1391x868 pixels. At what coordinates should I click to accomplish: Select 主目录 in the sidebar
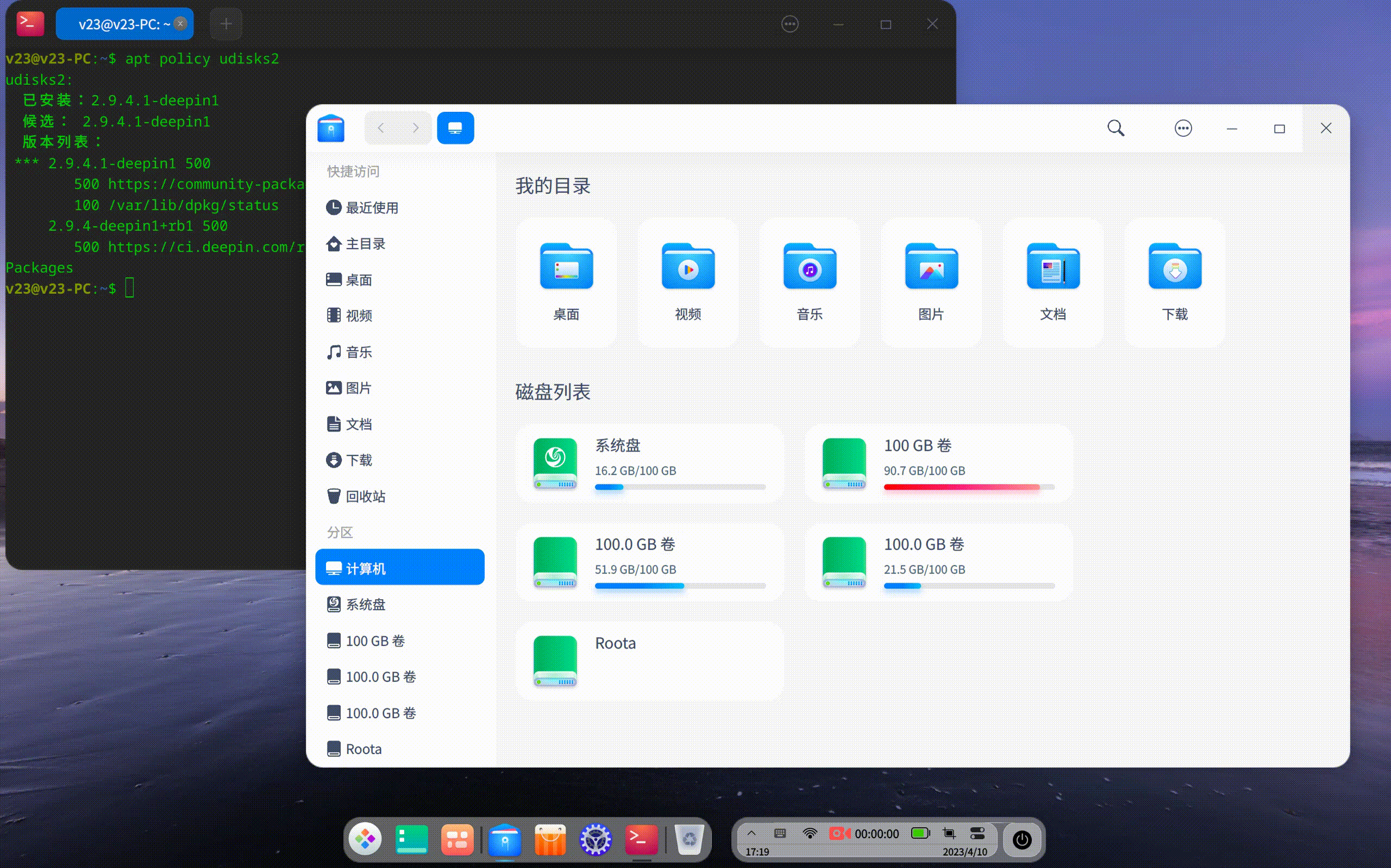399,244
